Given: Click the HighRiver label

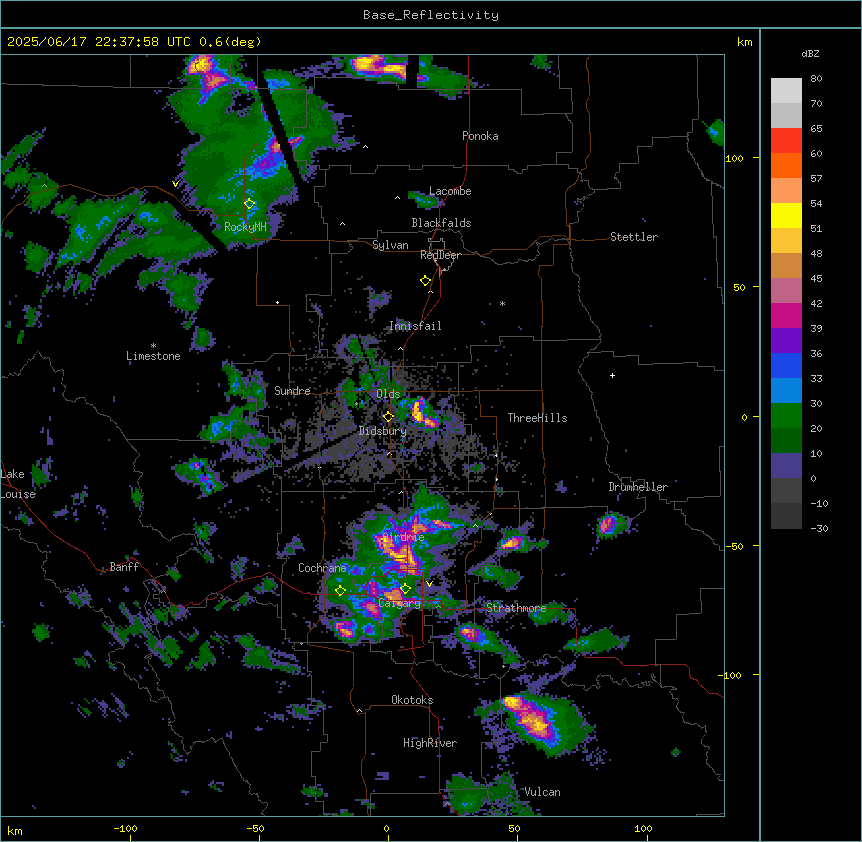Looking at the screenshot, I should 430,743.
